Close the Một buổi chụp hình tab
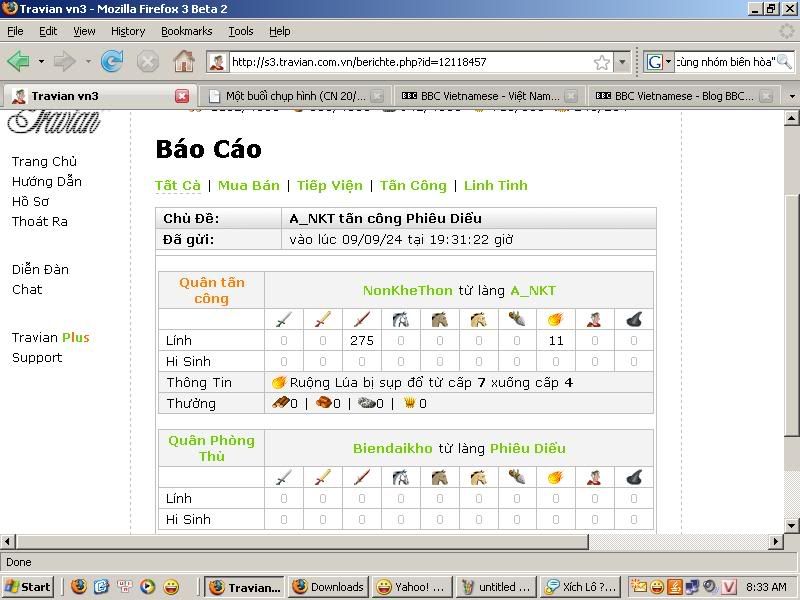 point(377,96)
